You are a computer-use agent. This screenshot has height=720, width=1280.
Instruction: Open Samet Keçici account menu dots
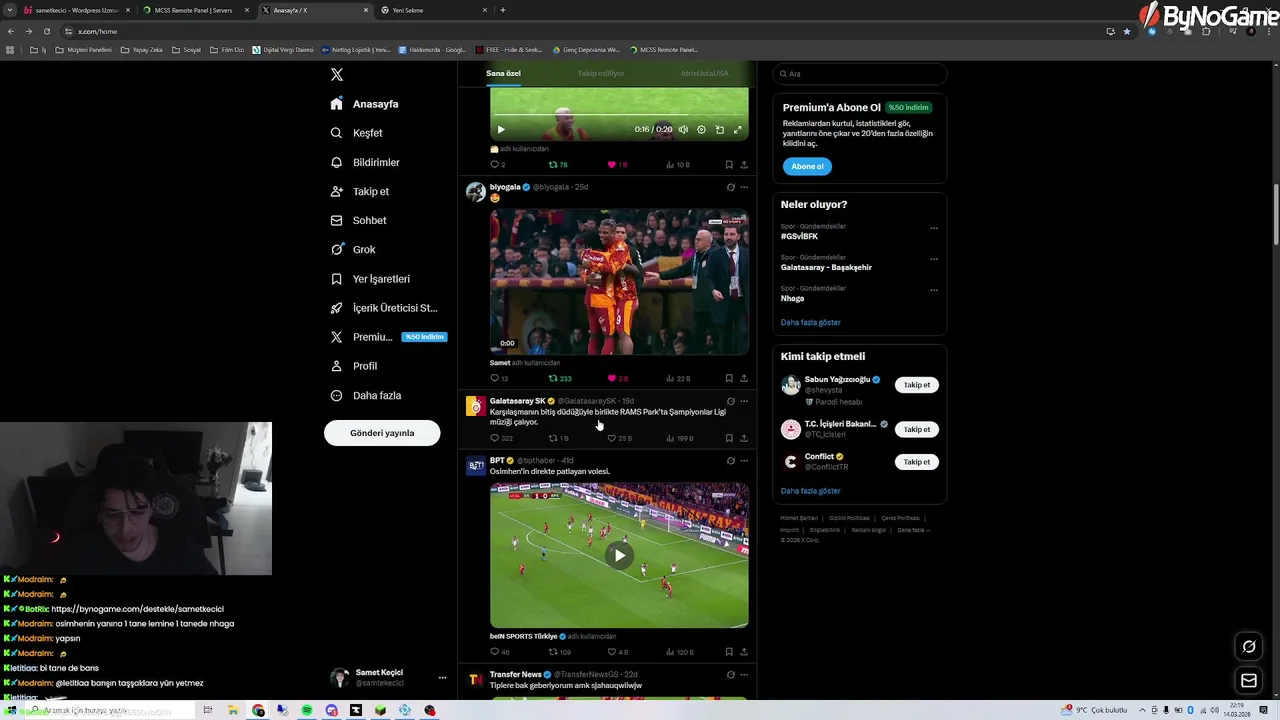pyautogui.click(x=442, y=678)
